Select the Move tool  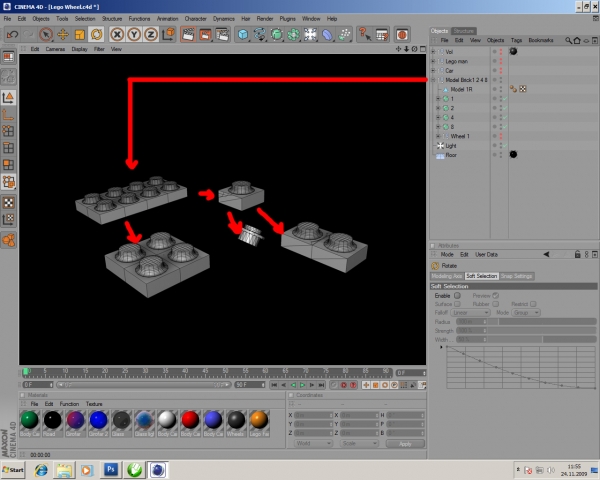coord(62,34)
